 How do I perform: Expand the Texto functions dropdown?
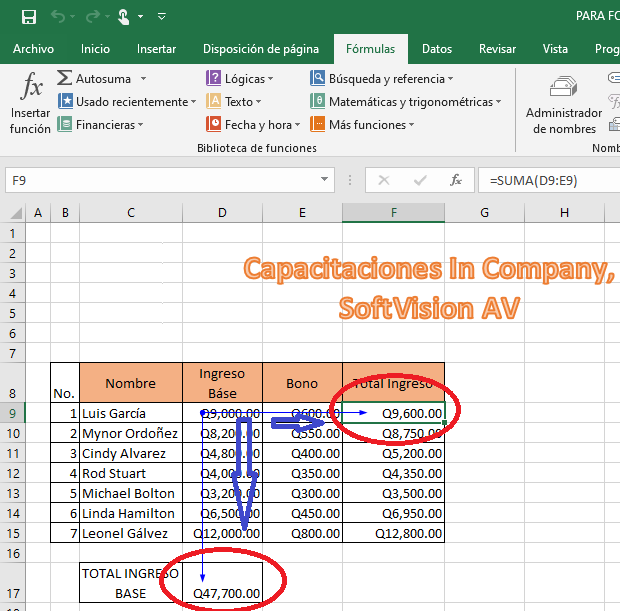(259, 102)
